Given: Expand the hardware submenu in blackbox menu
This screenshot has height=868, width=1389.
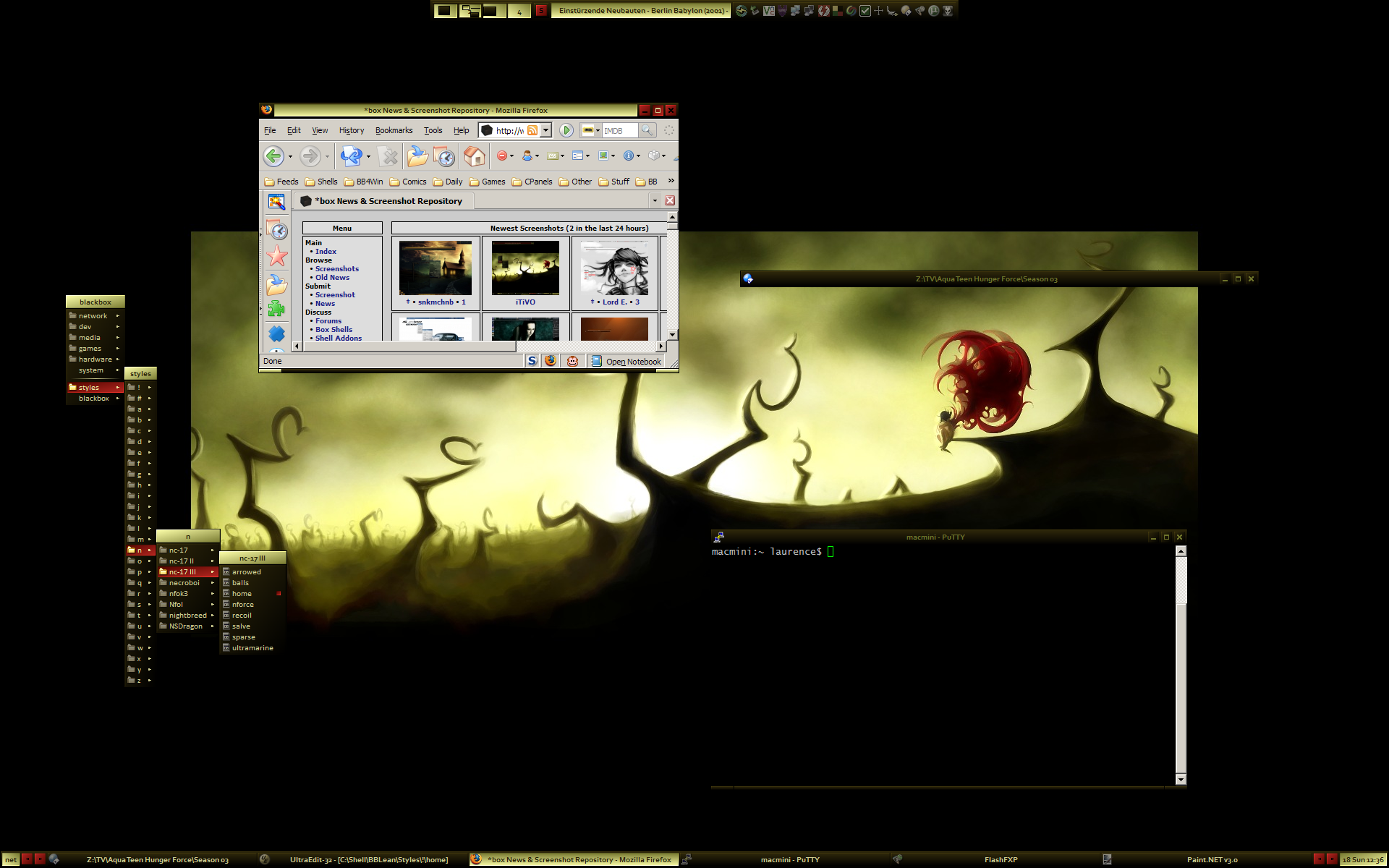Looking at the screenshot, I should coord(95,359).
